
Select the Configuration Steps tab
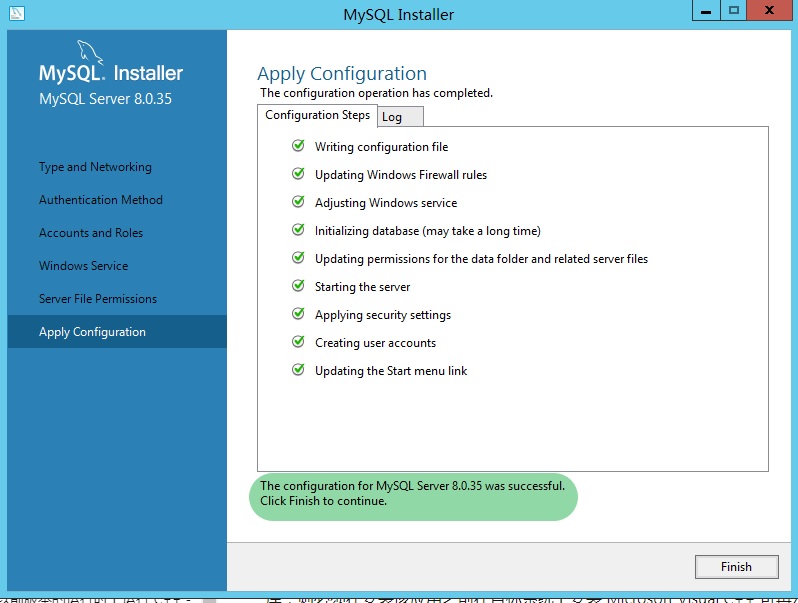(317, 116)
